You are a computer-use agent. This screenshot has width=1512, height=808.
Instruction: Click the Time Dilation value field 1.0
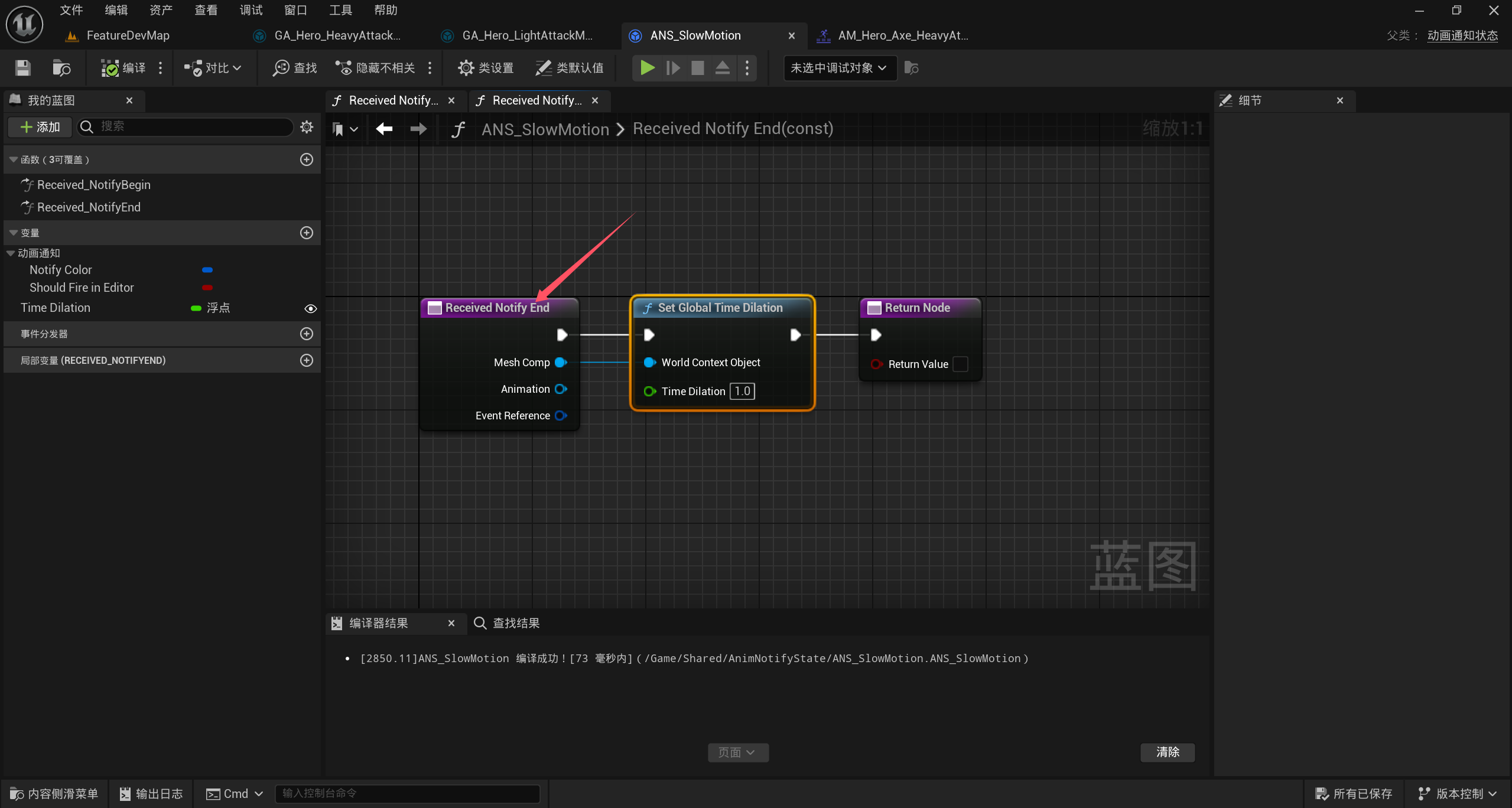coord(742,391)
